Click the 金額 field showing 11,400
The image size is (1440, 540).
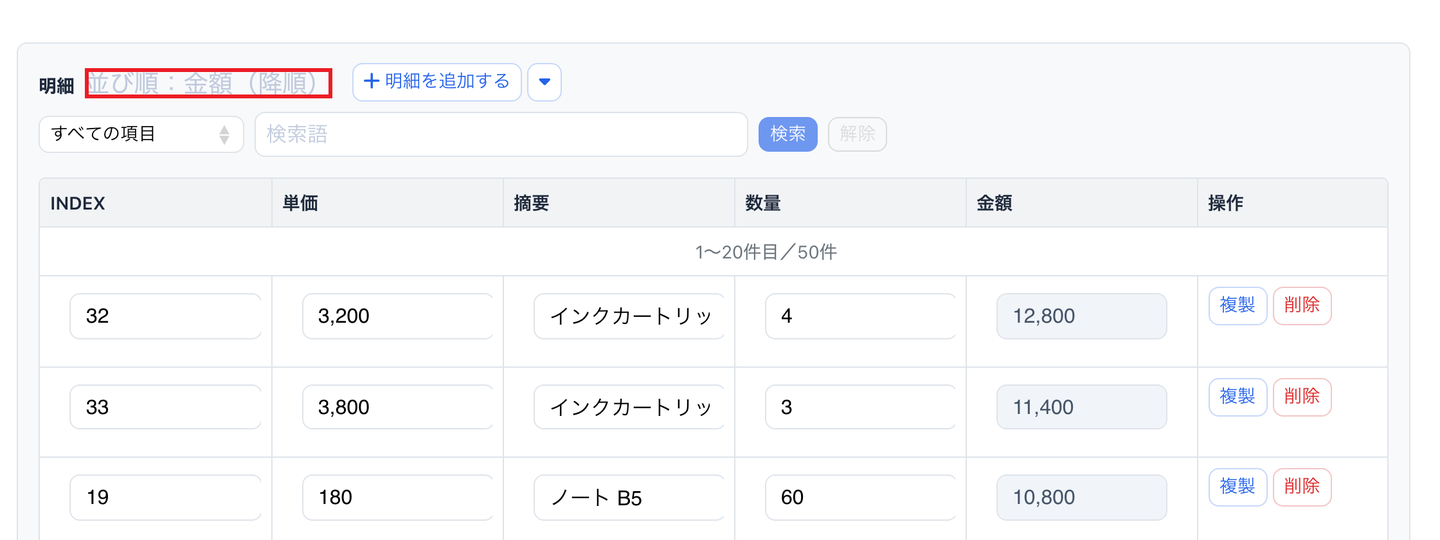pos(1082,407)
